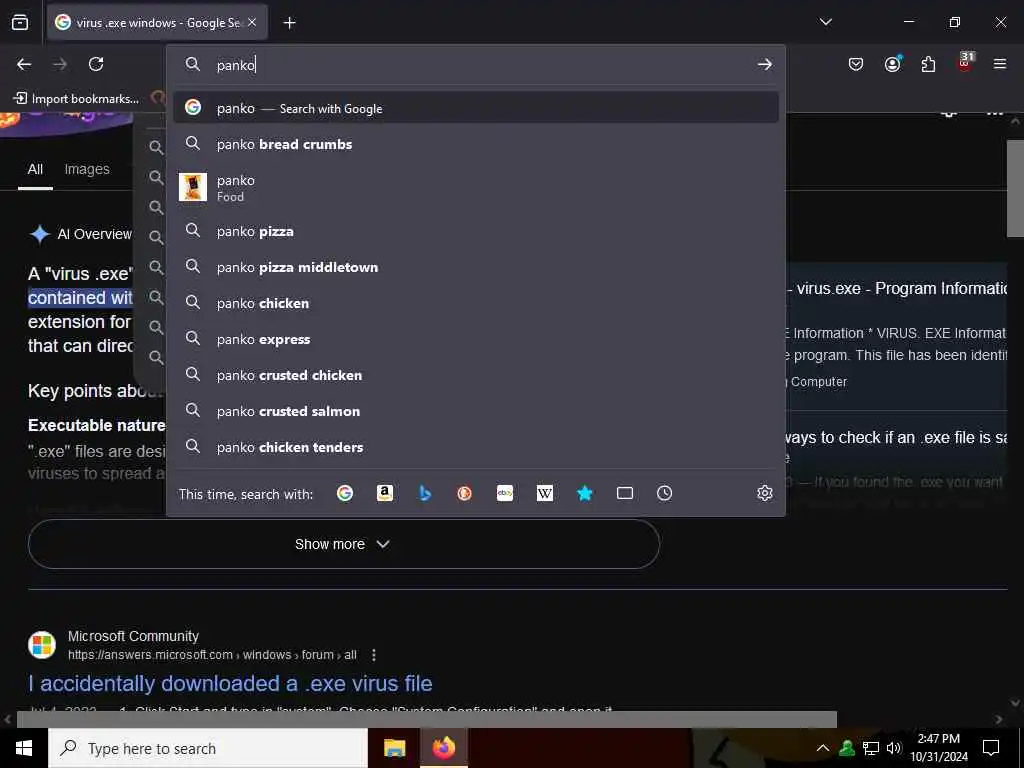Viewport: 1024px width, 768px height.
Task: Open Save to Pocket button
Action: [856, 64]
